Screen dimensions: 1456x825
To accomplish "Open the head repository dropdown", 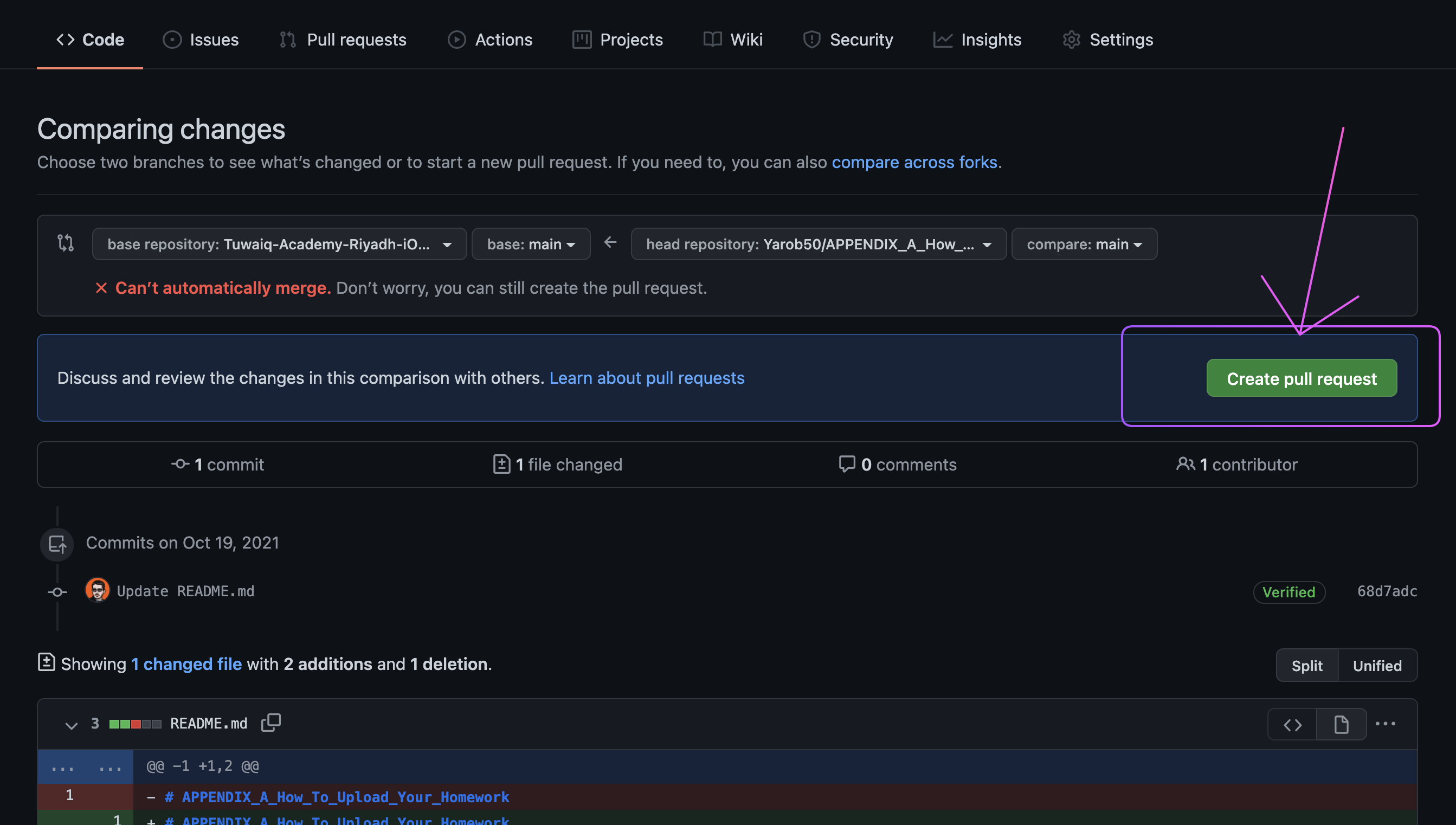I will [818, 243].
